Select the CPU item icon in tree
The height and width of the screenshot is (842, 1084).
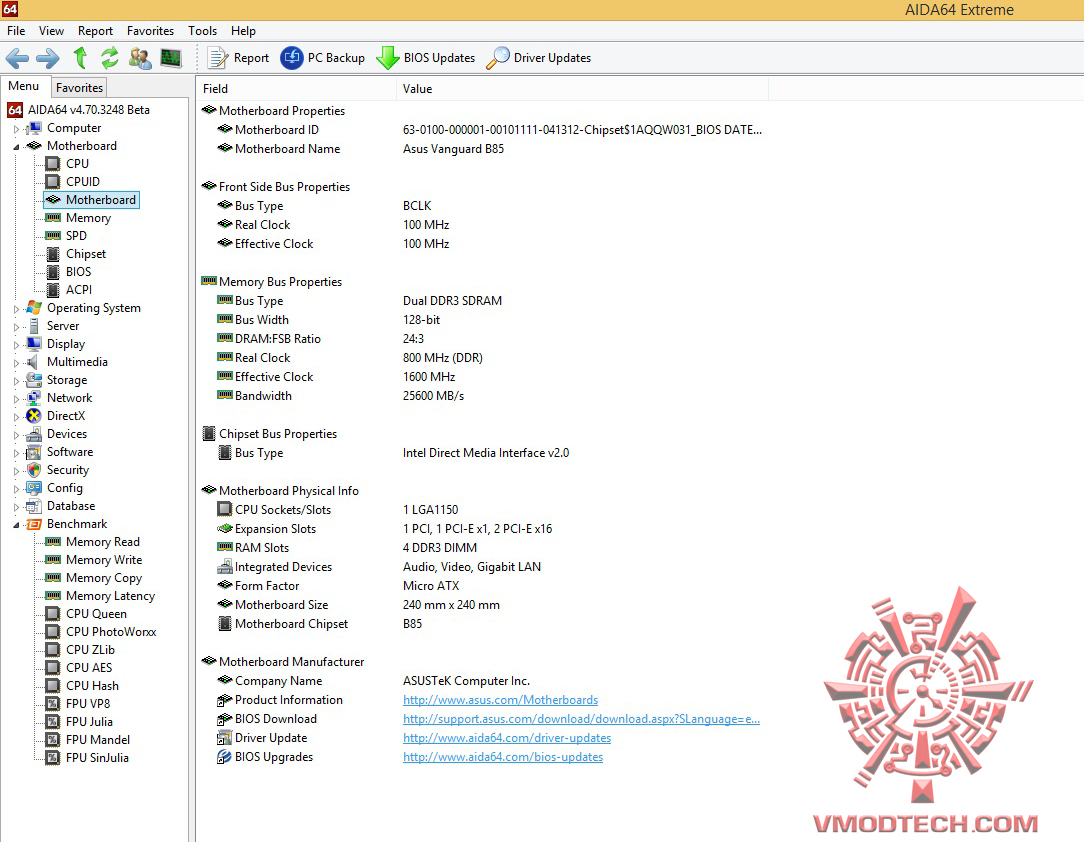tap(53, 164)
